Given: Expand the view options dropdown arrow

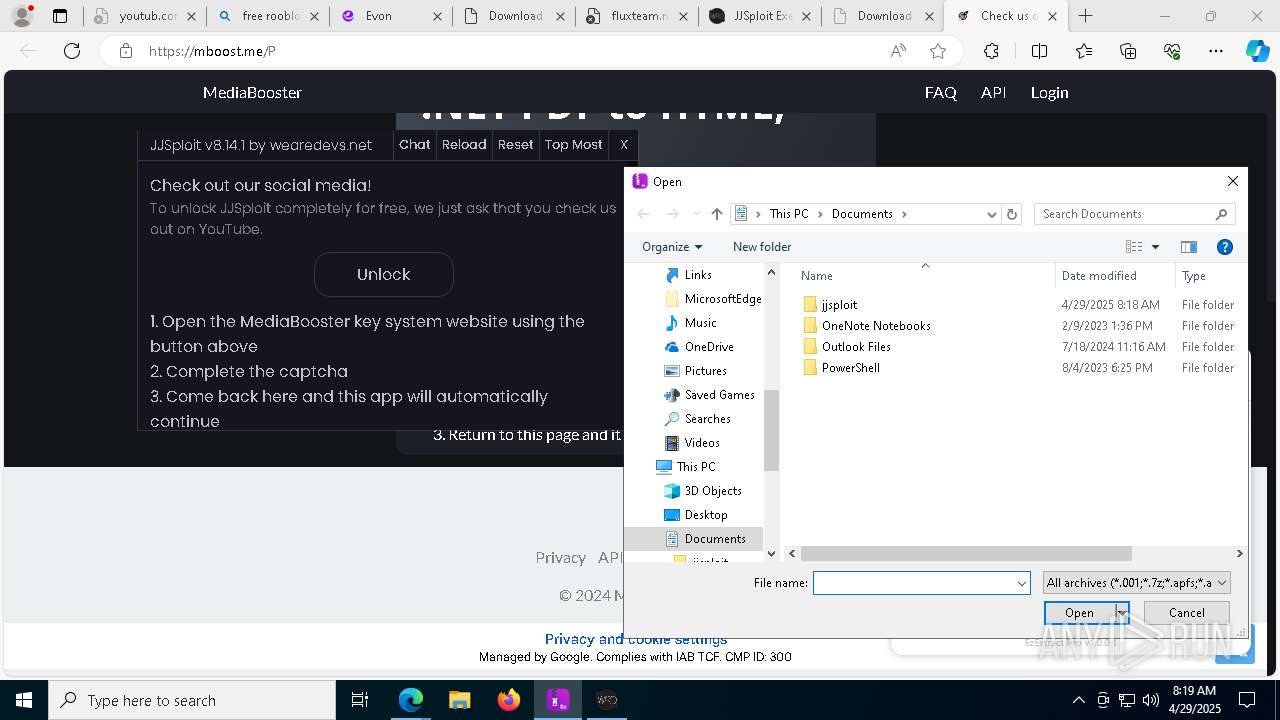Looking at the screenshot, I should point(1156,247).
